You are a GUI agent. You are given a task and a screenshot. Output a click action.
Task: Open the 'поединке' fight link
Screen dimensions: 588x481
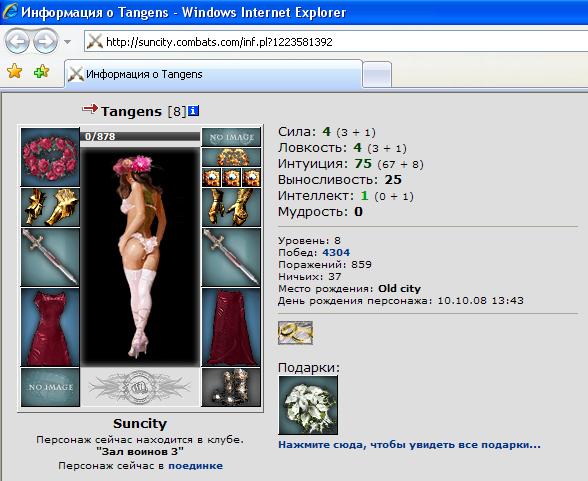195,466
